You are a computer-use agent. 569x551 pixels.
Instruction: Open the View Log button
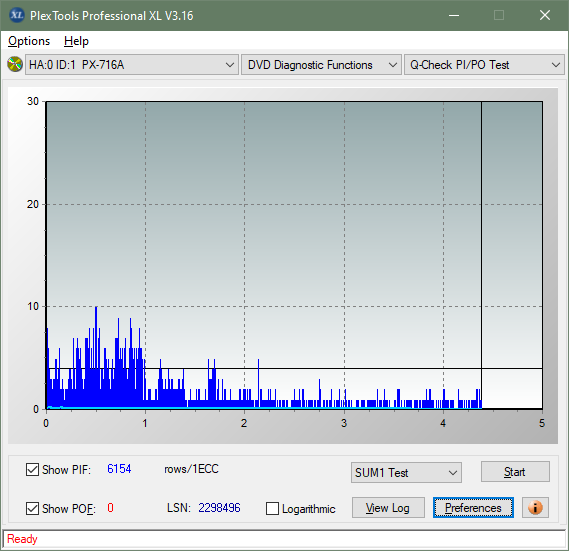388,507
